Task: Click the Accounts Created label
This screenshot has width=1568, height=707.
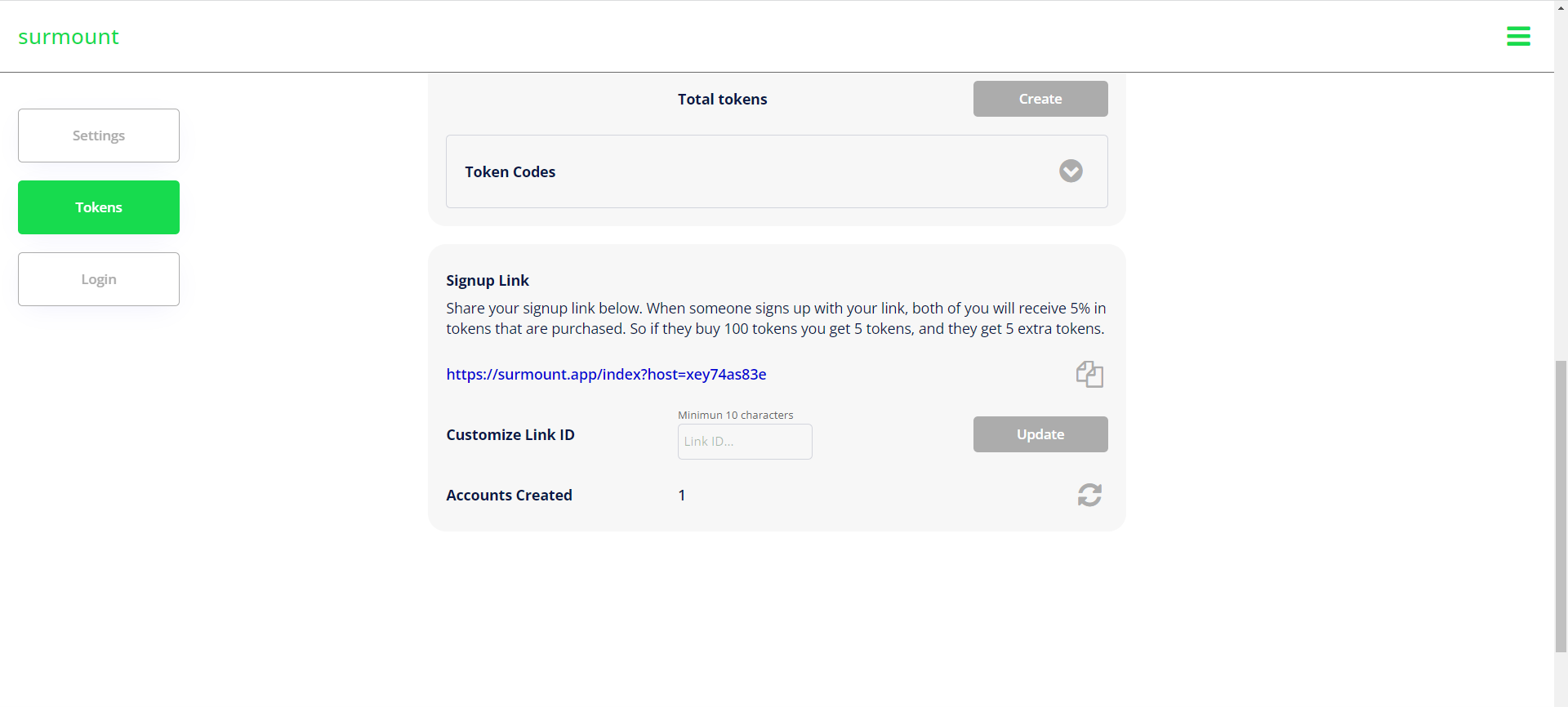Action: click(509, 495)
